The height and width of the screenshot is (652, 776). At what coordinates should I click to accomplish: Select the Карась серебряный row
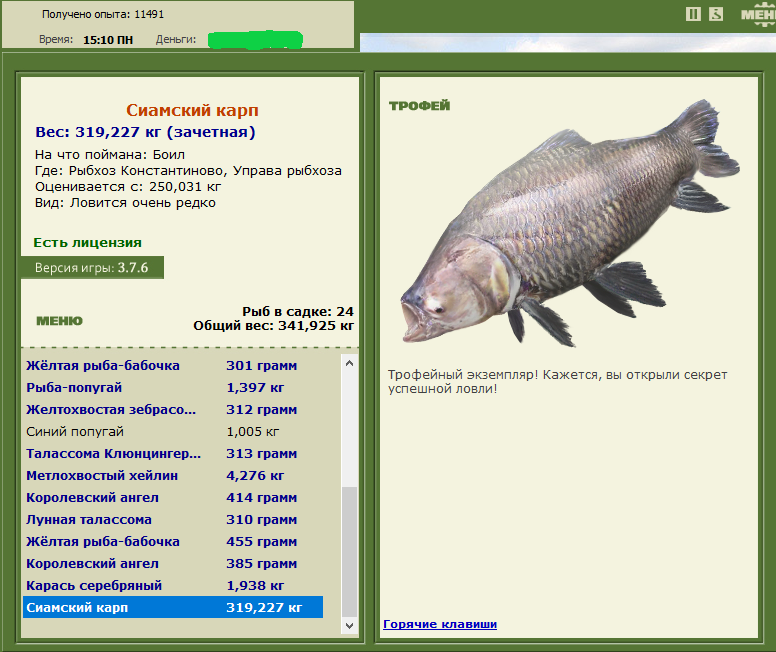[x=173, y=586]
